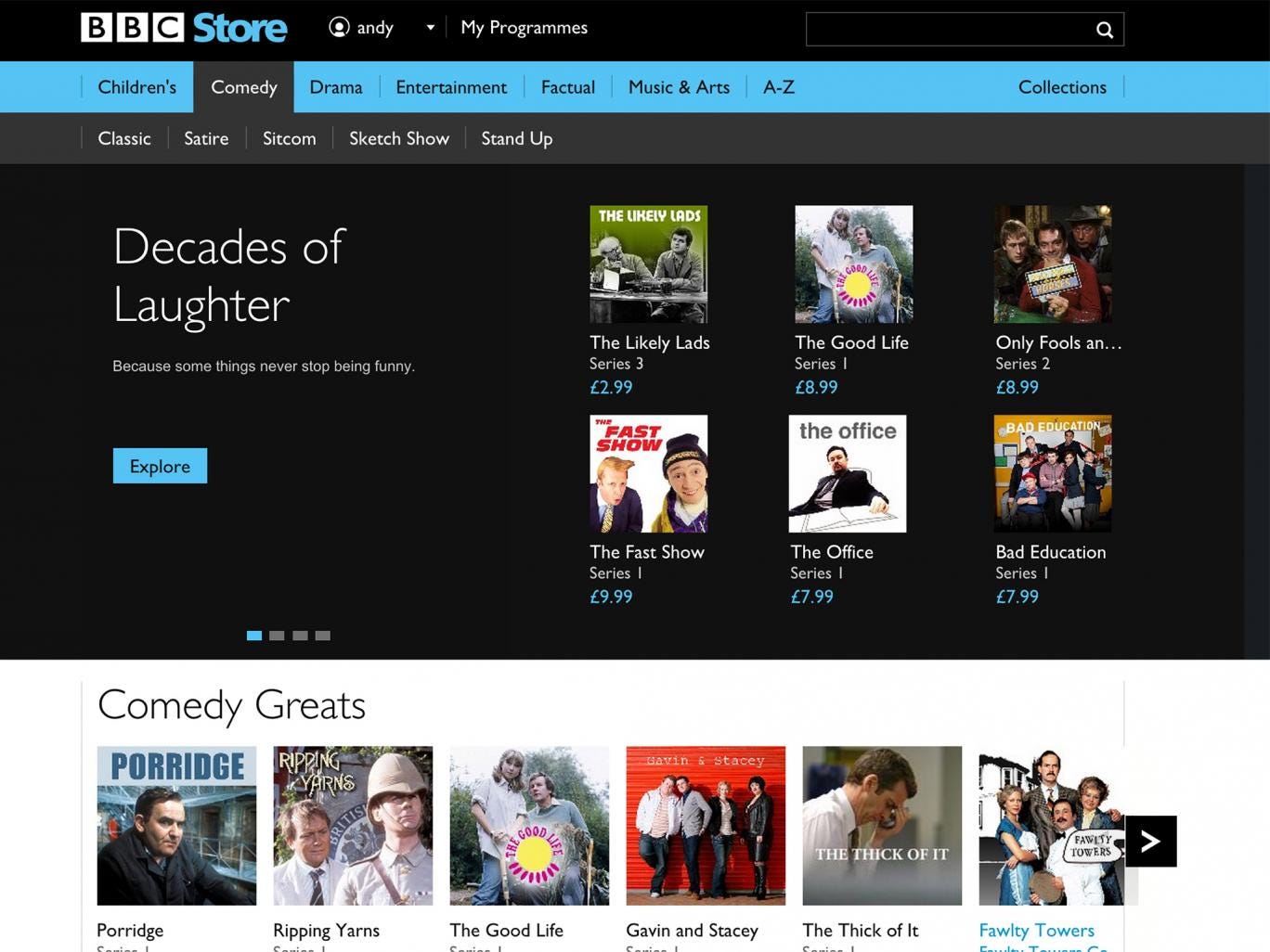Screen dimensions: 1270x952
Task: Open the Collections menu
Action: (x=1062, y=87)
